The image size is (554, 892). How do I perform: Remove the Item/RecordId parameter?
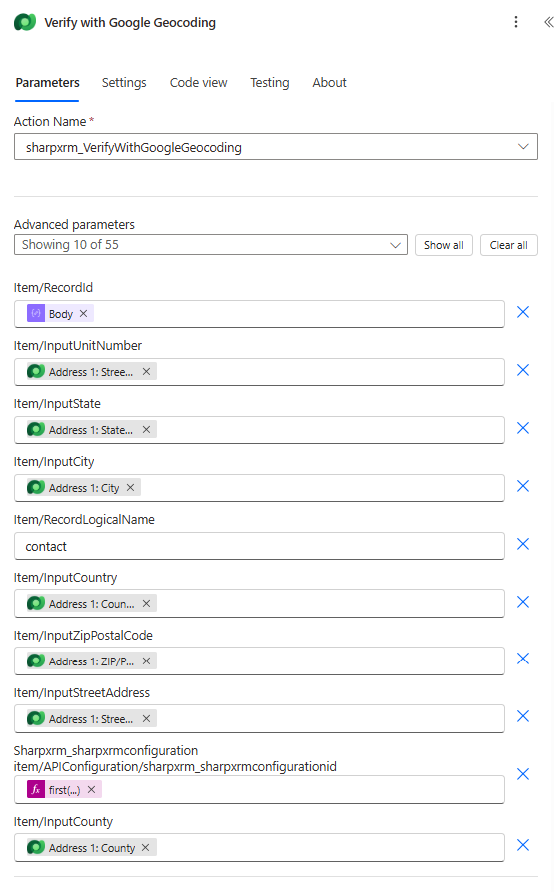[523, 312]
